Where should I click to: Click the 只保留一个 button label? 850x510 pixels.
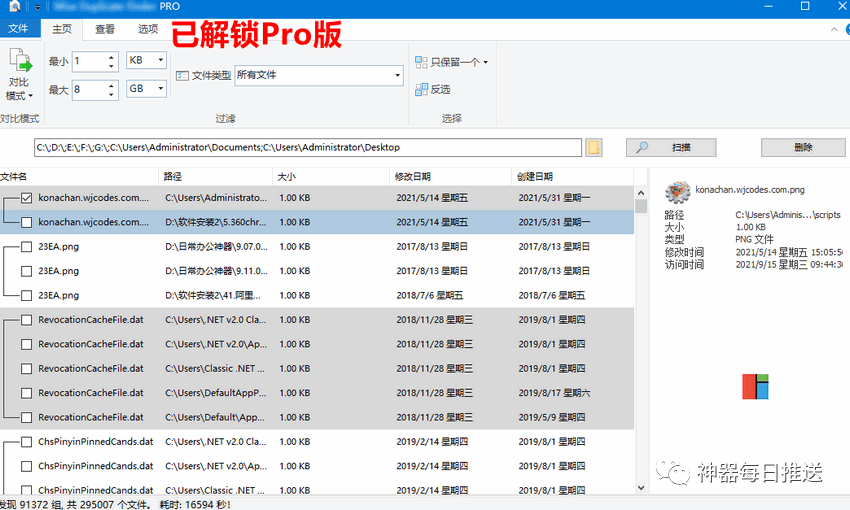click(x=455, y=62)
